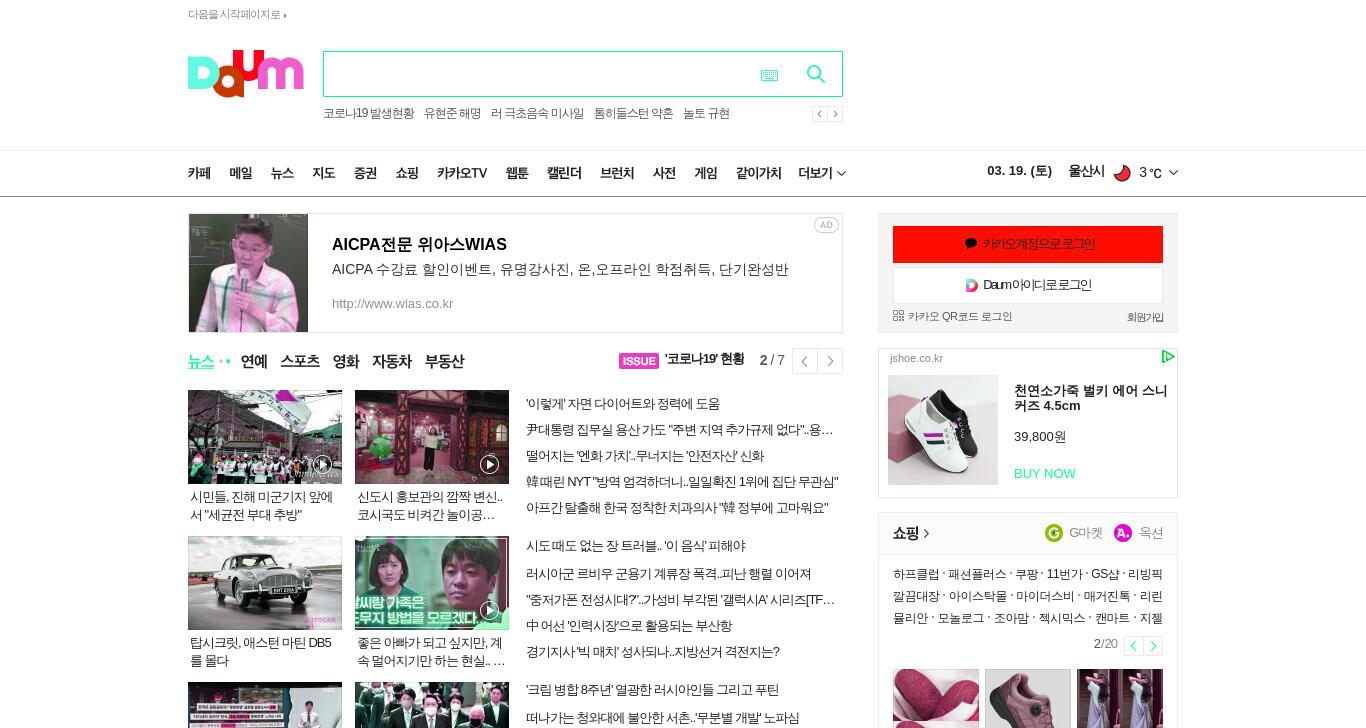Click the AD badge on the WIAS banner
The width and height of the screenshot is (1366, 728).
tap(826, 225)
